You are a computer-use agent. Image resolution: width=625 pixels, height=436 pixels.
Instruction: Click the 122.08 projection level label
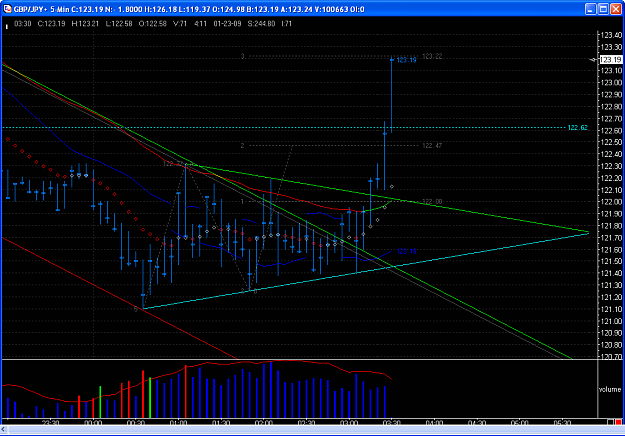point(432,202)
